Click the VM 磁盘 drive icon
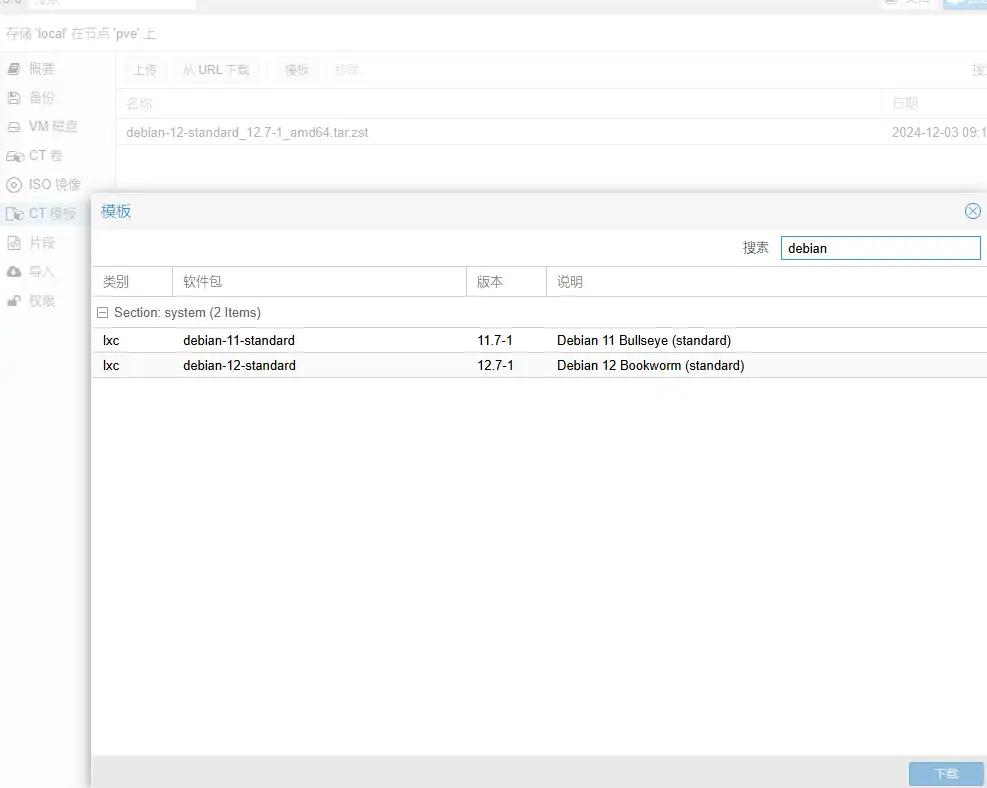The width and height of the screenshot is (987, 788). point(14,127)
